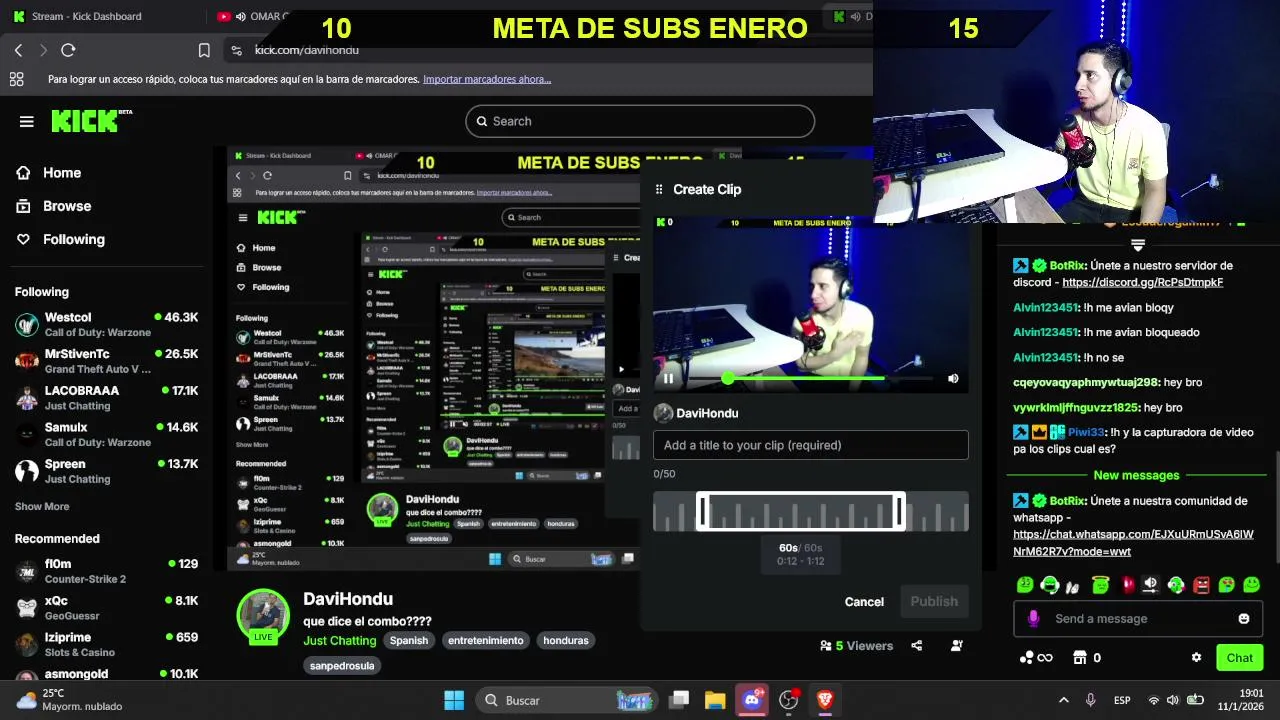
Task: Click the share stream icon
Action: coord(916,646)
